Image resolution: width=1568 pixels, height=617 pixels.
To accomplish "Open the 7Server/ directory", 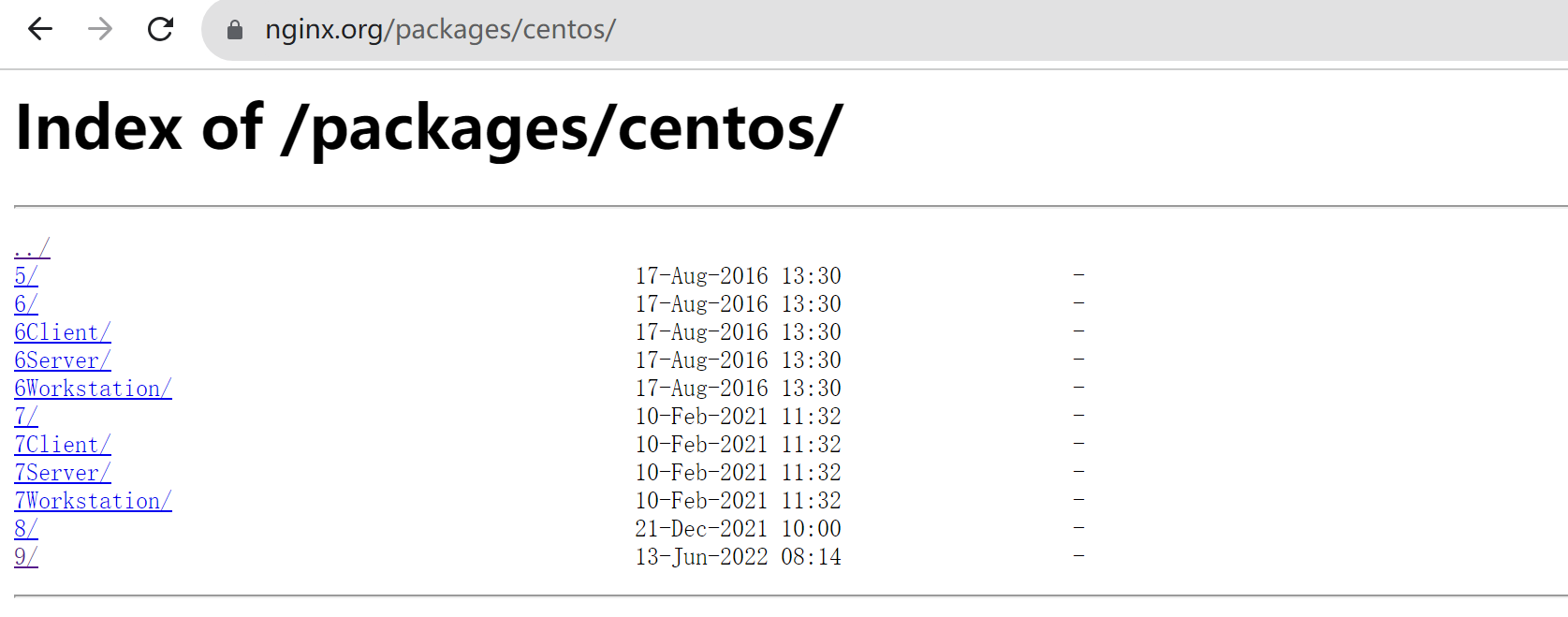I will (62, 472).
